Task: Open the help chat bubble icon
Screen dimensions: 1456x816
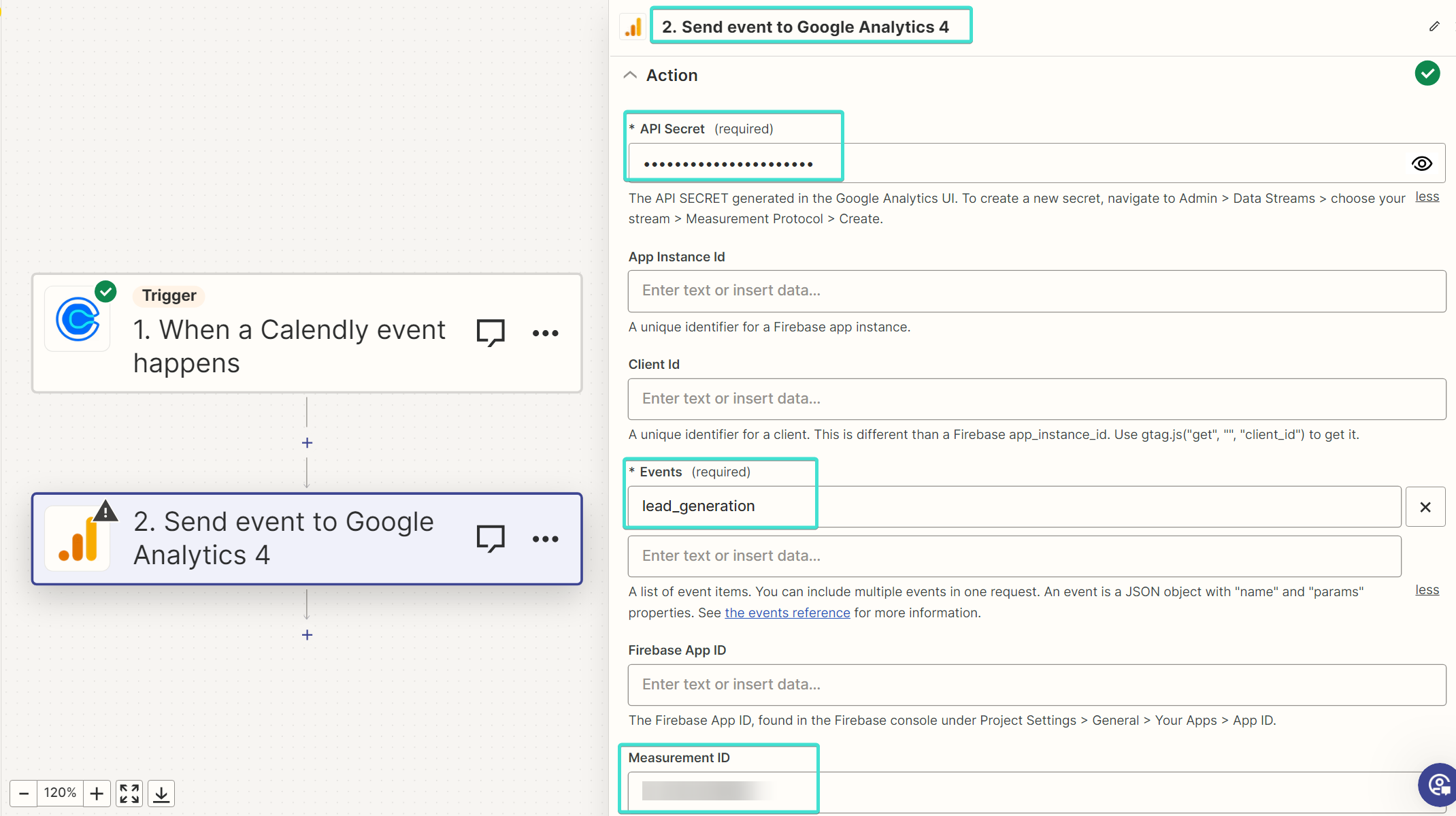Action: point(1438,785)
